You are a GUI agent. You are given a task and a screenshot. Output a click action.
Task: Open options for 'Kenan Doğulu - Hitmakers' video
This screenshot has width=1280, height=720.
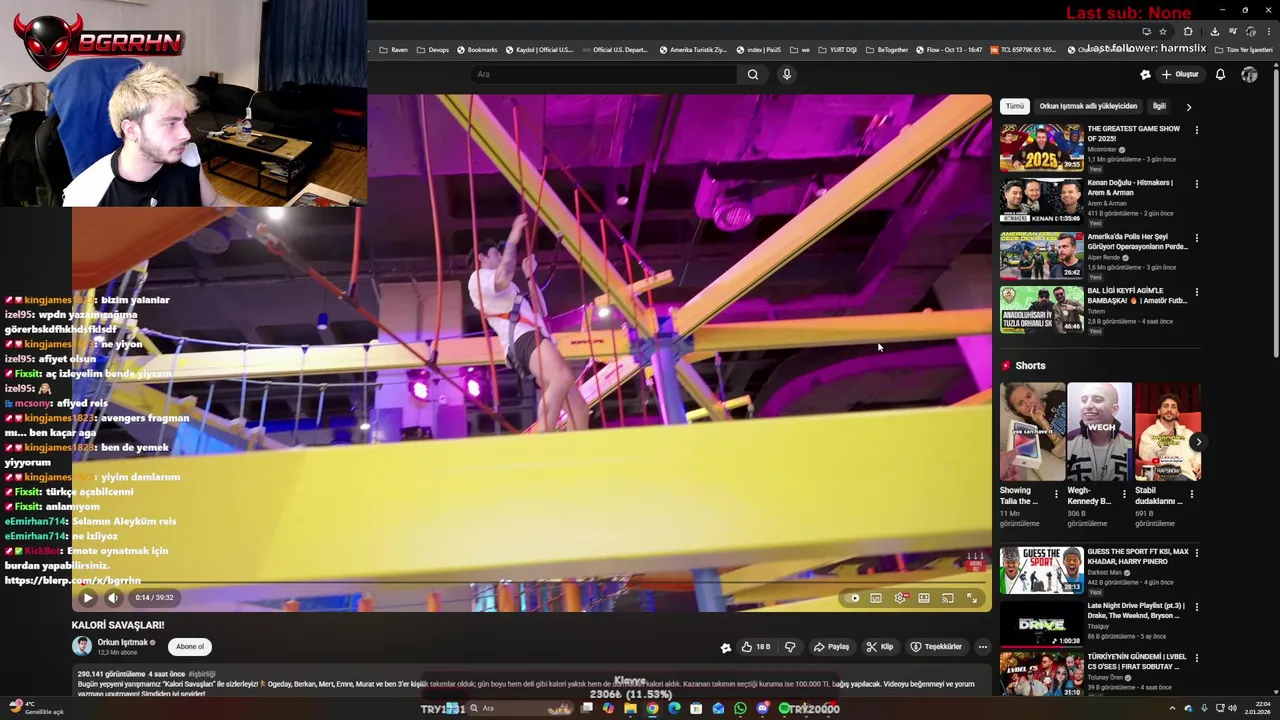point(1196,184)
